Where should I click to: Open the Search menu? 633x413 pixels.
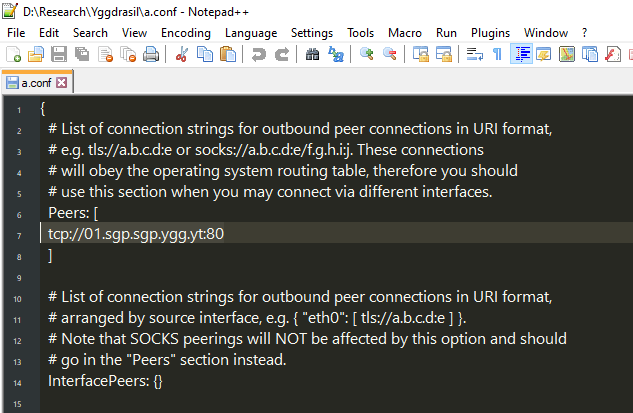90,33
